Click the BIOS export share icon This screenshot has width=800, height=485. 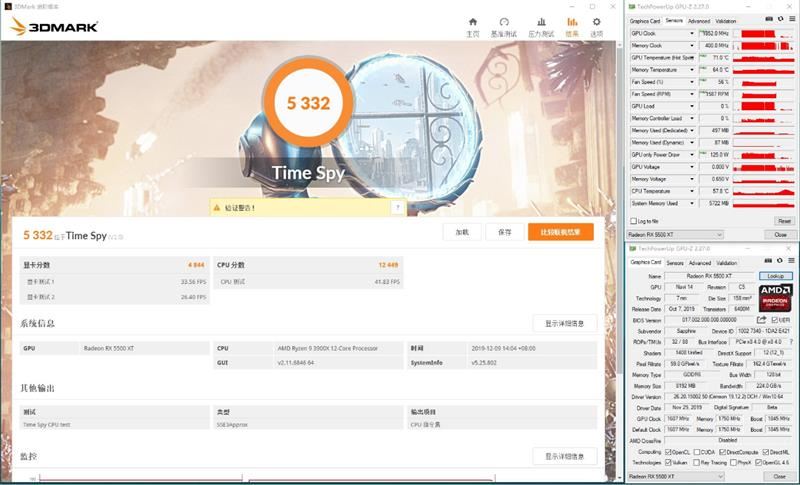[761, 320]
